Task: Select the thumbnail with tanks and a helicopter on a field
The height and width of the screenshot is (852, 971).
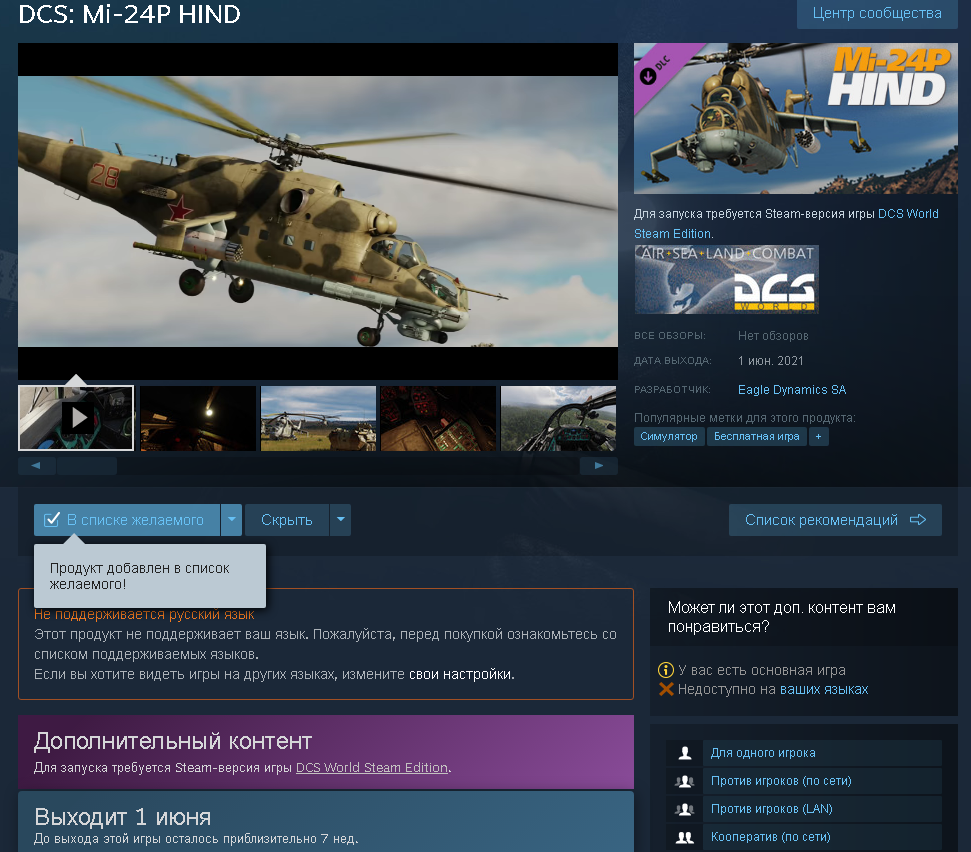Action: (318, 418)
